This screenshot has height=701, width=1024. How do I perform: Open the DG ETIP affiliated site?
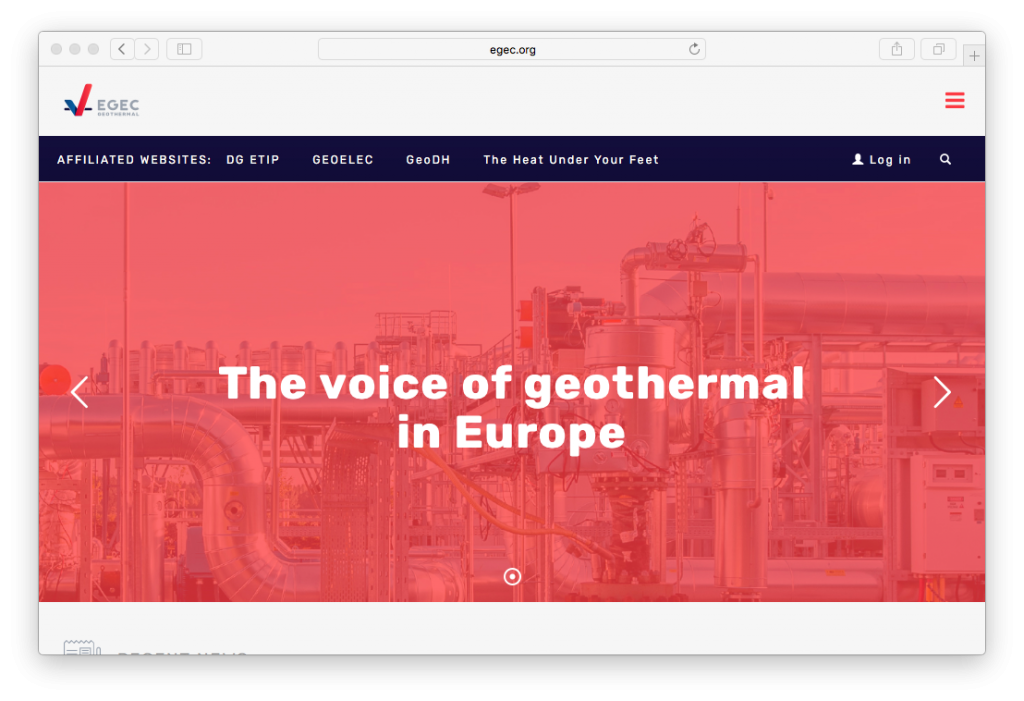point(253,160)
